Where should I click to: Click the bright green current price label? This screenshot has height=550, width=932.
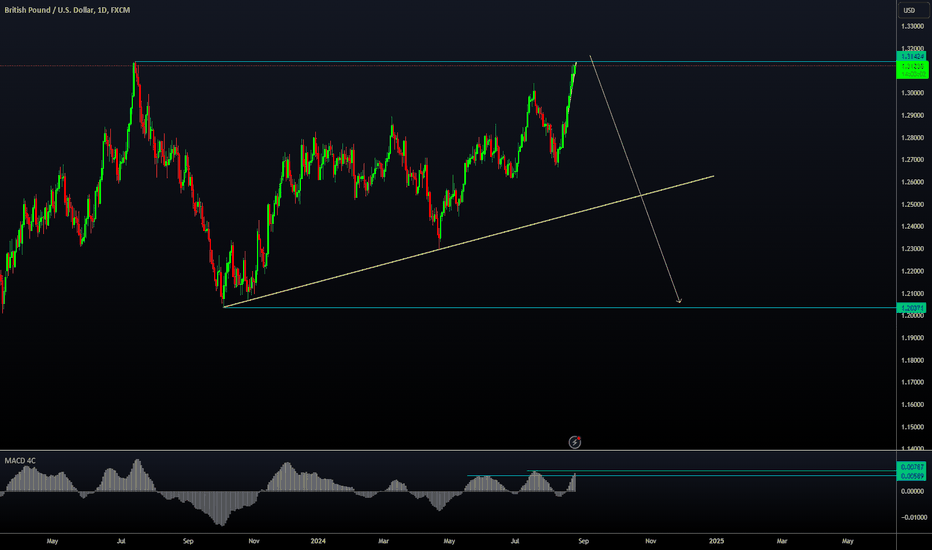912,70
